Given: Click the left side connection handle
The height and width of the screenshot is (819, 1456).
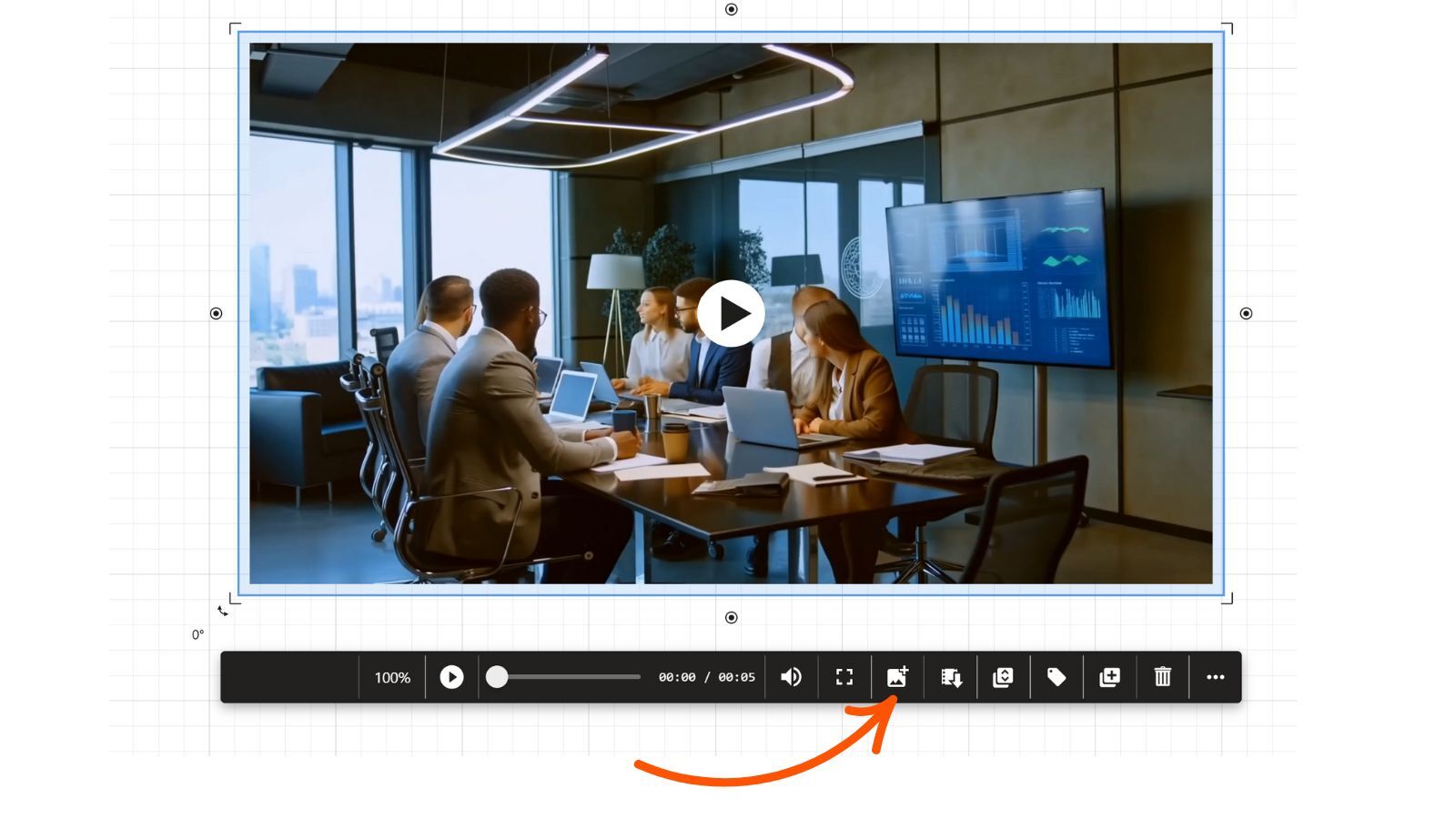Looking at the screenshot, I should tap(216, 313).
